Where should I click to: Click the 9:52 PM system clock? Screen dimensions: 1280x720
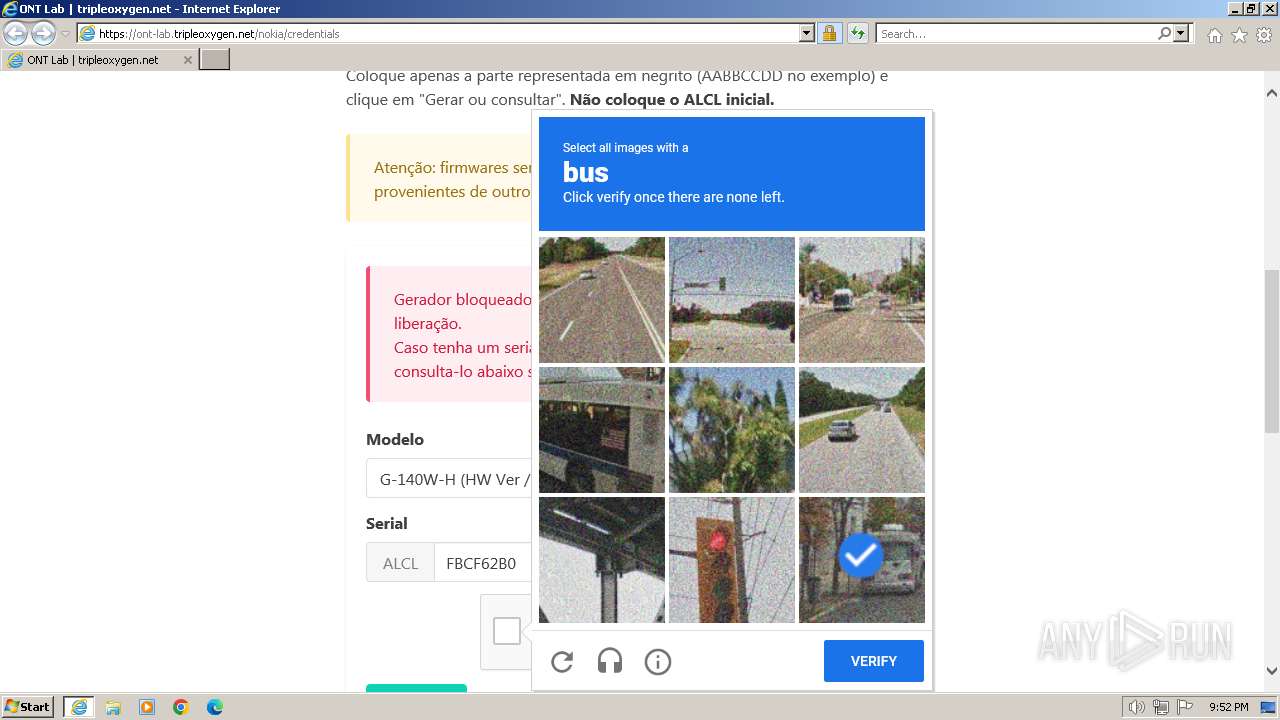(1228, 707)
